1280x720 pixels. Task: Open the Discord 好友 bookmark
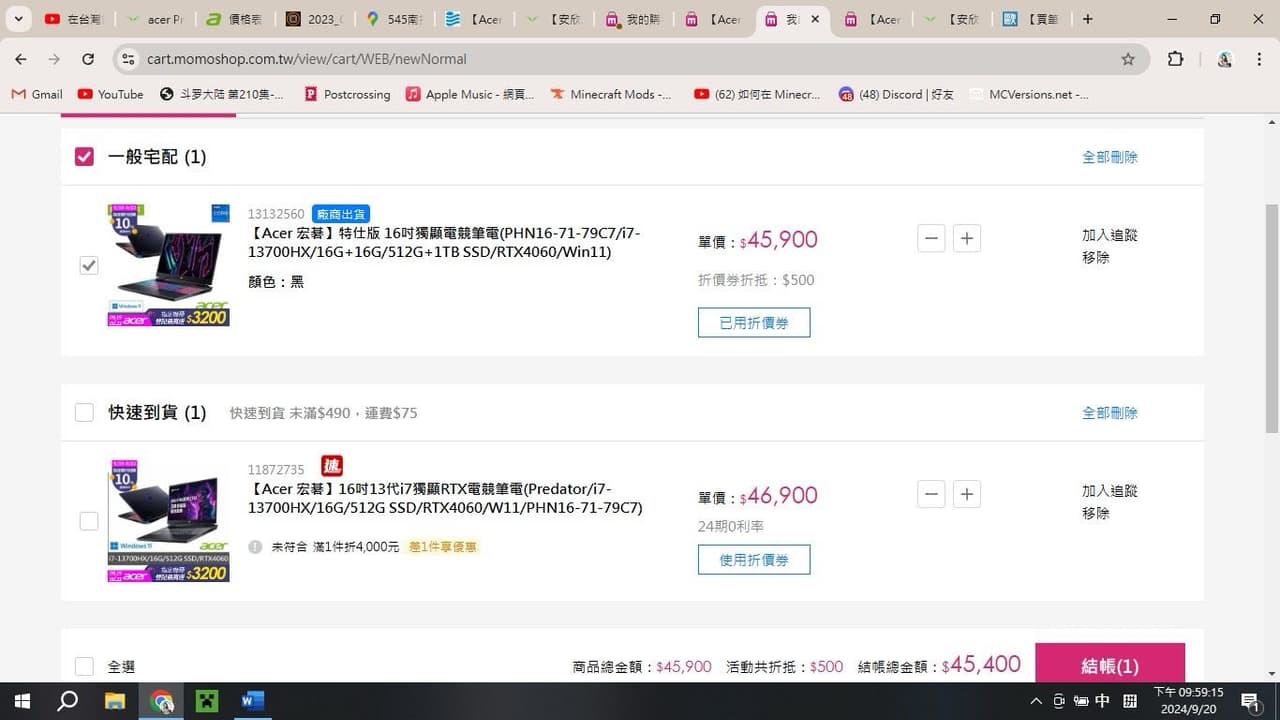(x=895, y=94)
